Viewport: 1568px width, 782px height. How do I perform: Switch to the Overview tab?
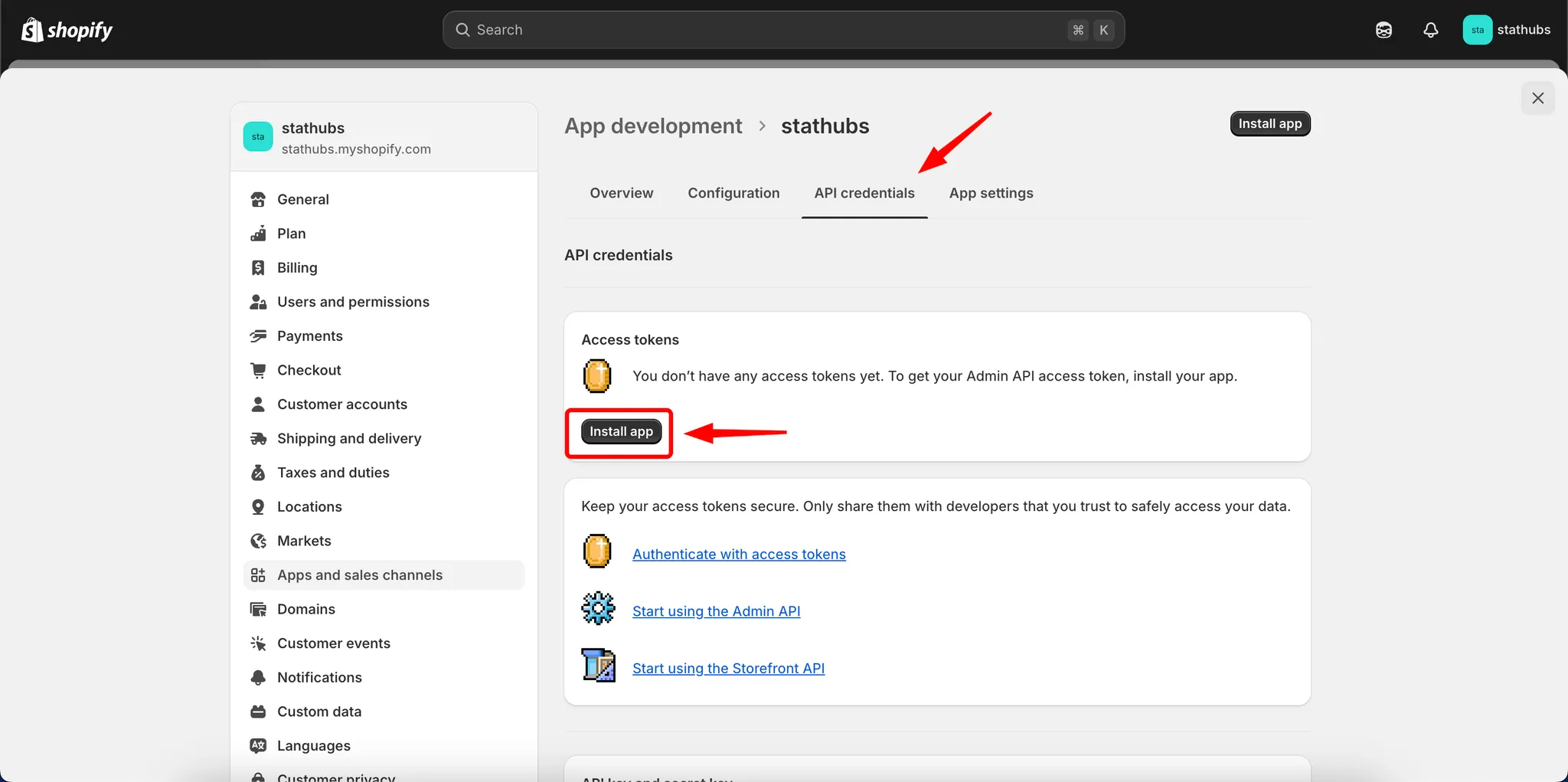[621, 193]
